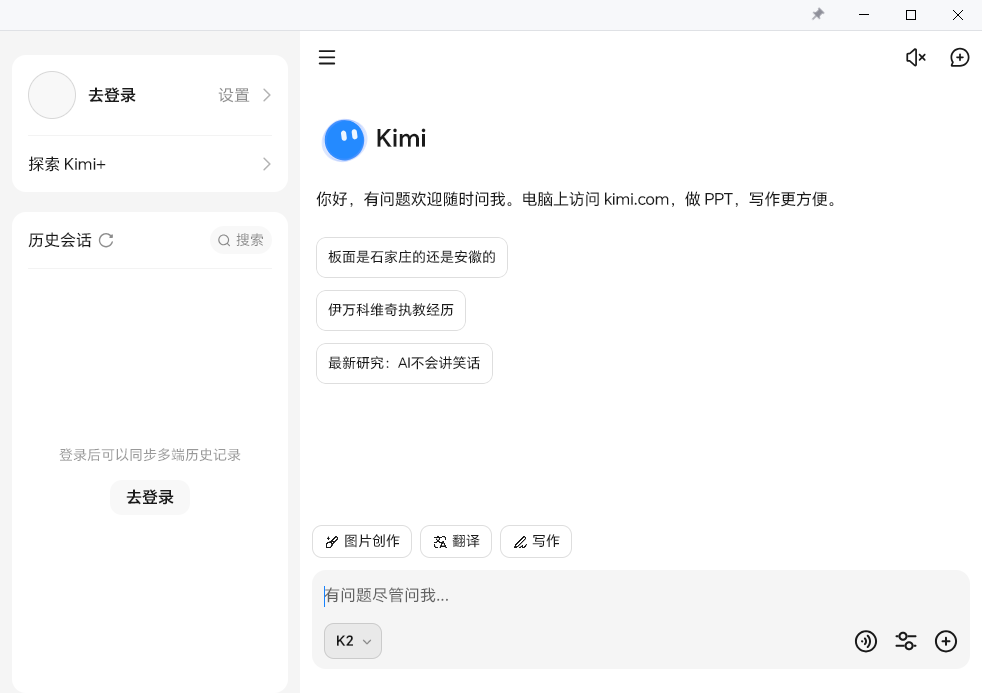Refresh the 历史会话 list icon
Screen dimensions: 982x693
[x=106, y=240]
